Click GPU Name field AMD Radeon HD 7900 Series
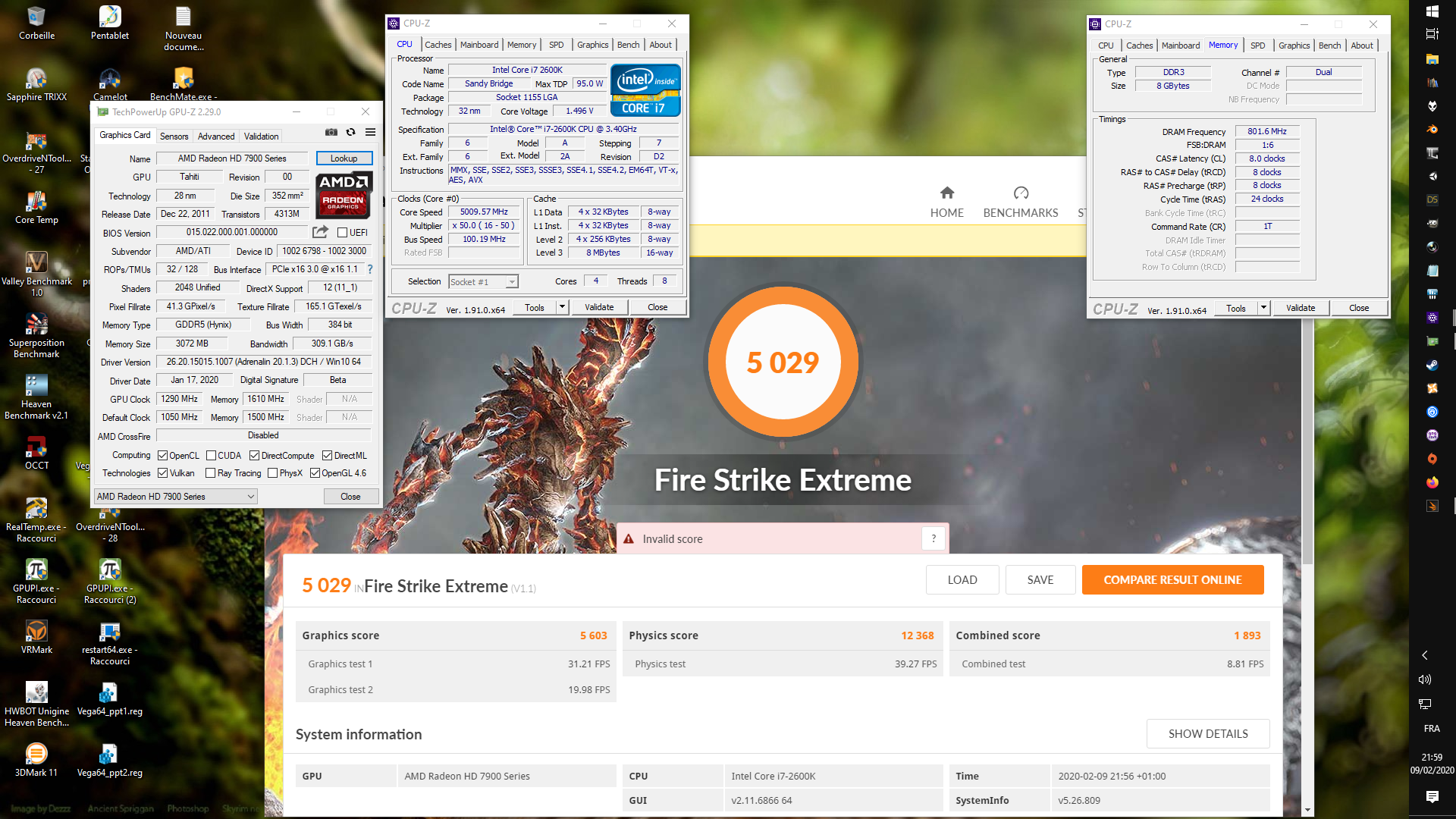1456x819 pixels. (x=232, y=158)
